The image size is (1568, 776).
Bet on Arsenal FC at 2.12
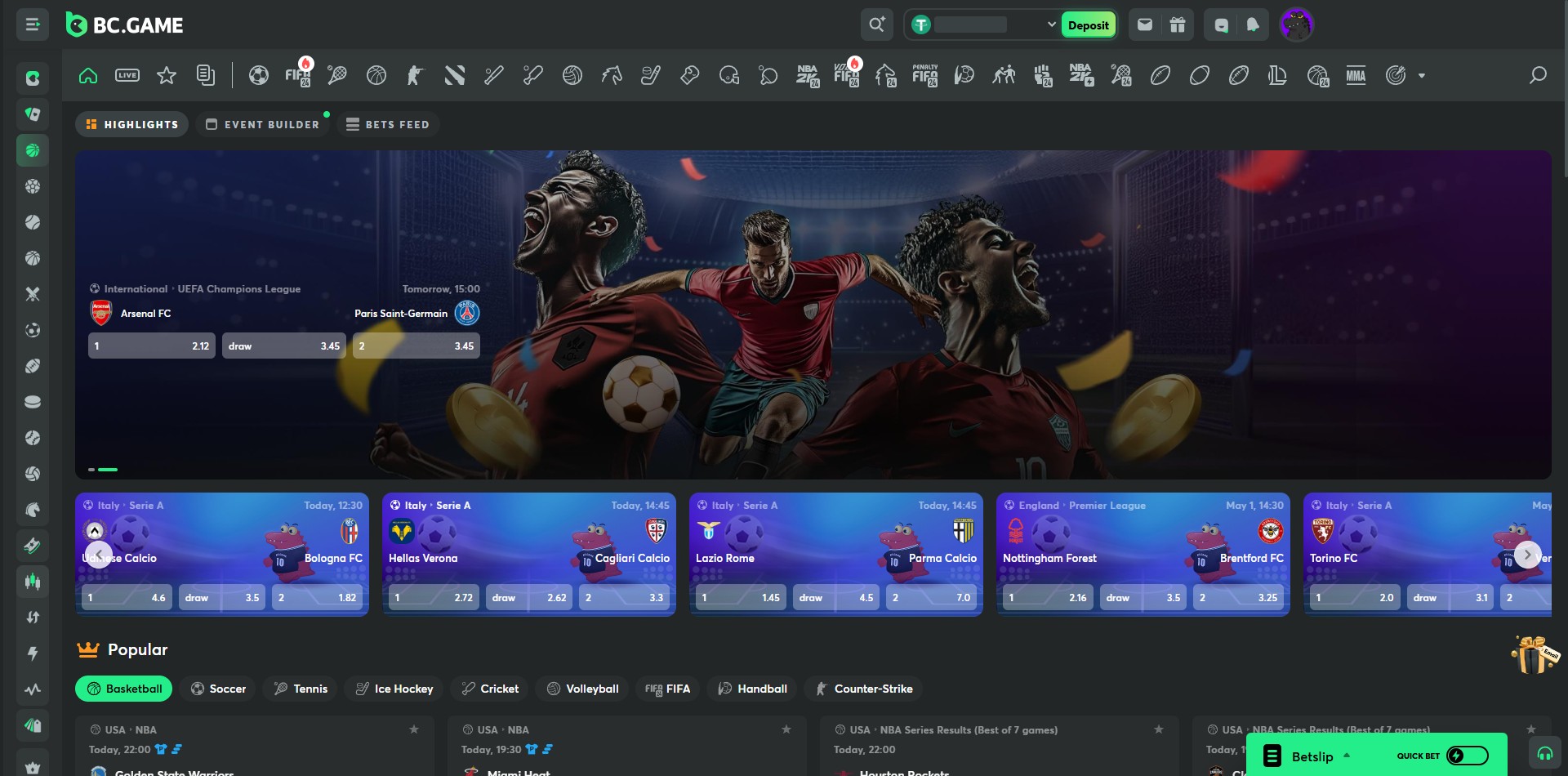152,346
